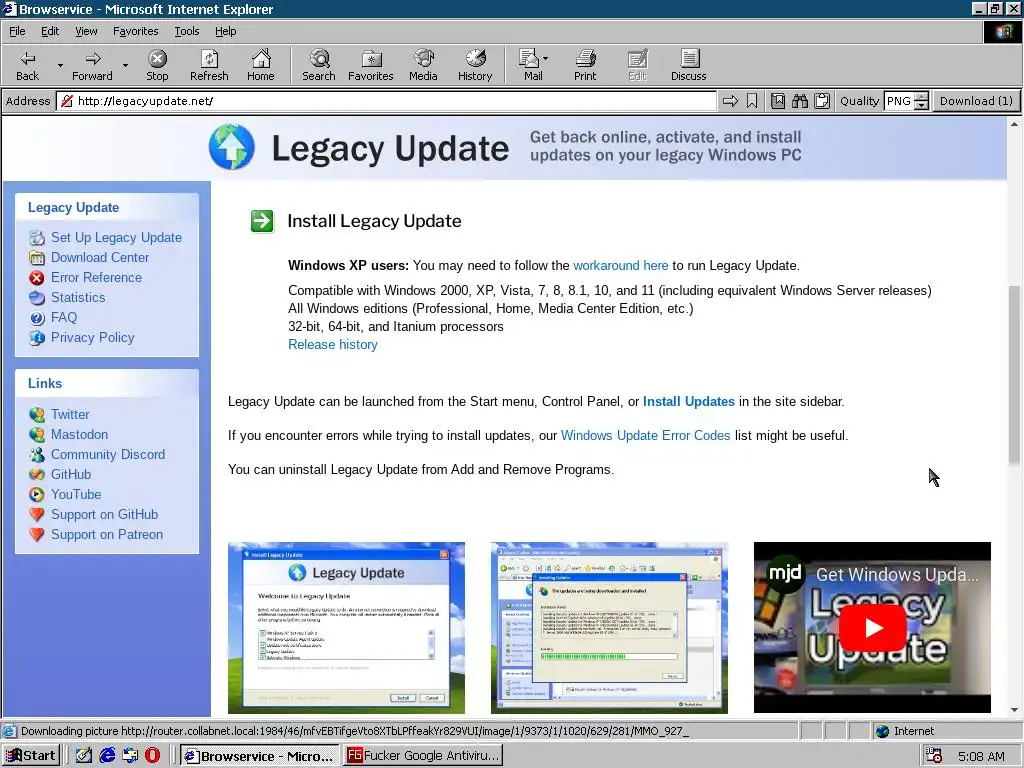
Task: Open Windows Update Error Codes link
Action: (645, 435)
